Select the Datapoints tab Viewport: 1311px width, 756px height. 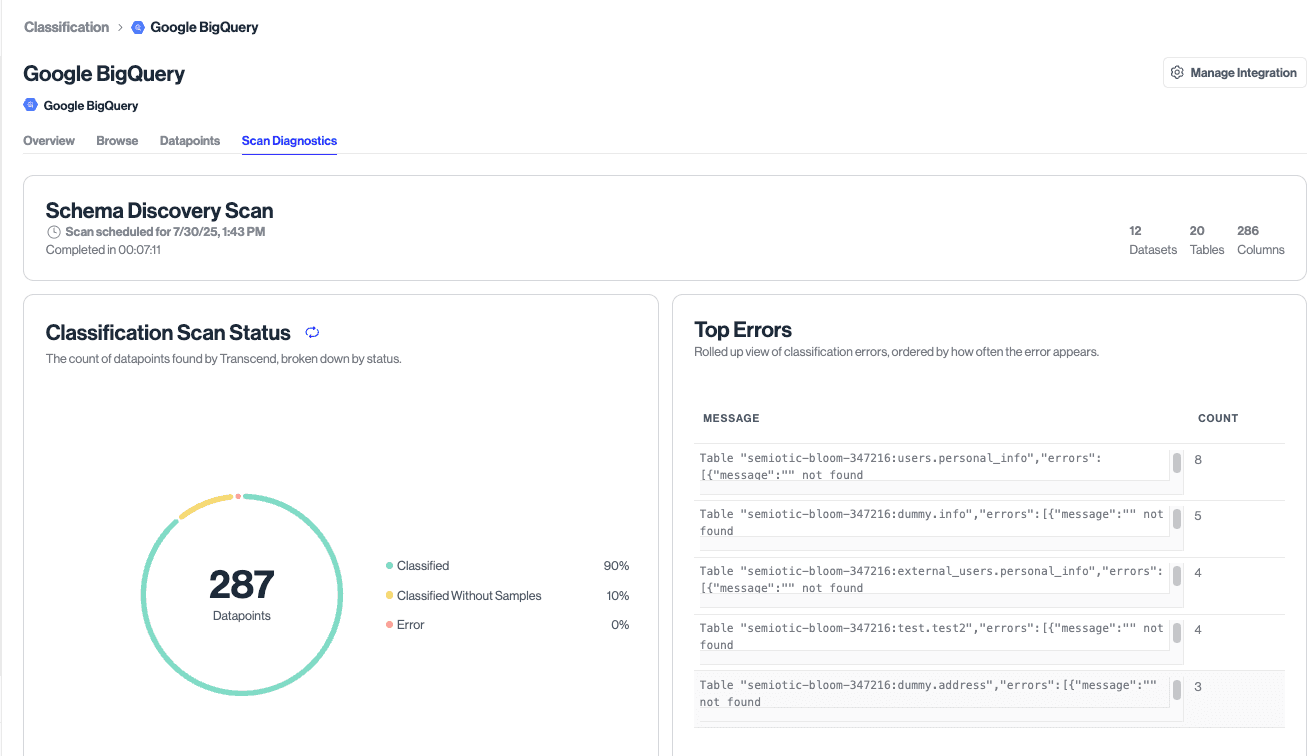coord(189,141)
